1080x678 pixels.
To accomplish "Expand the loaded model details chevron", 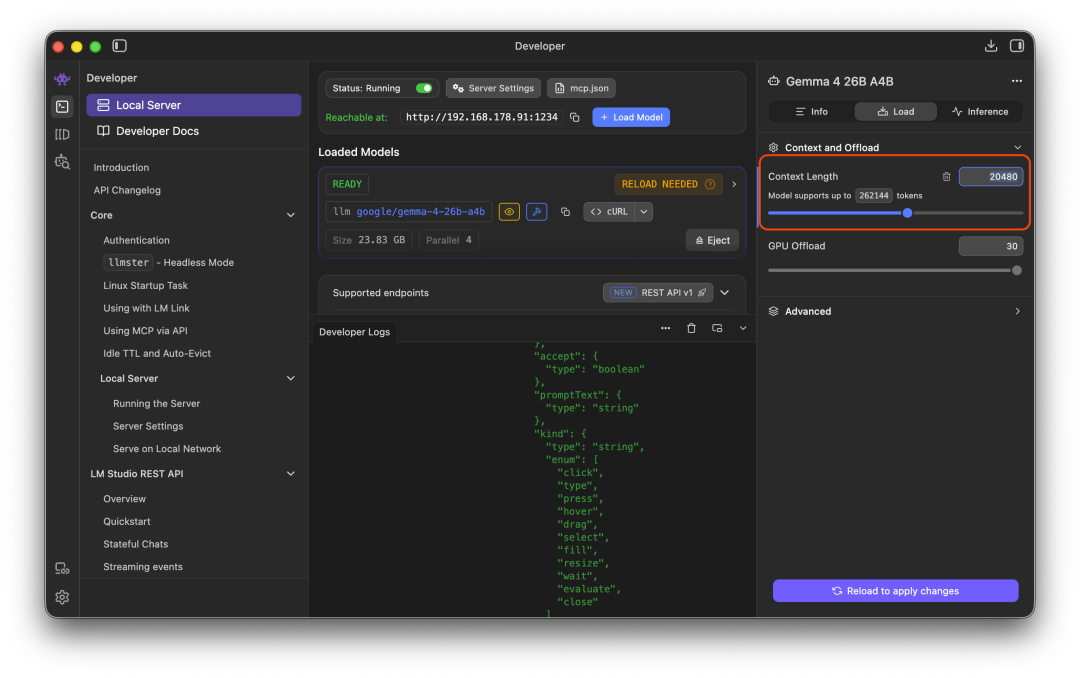I will pos(734,184).
